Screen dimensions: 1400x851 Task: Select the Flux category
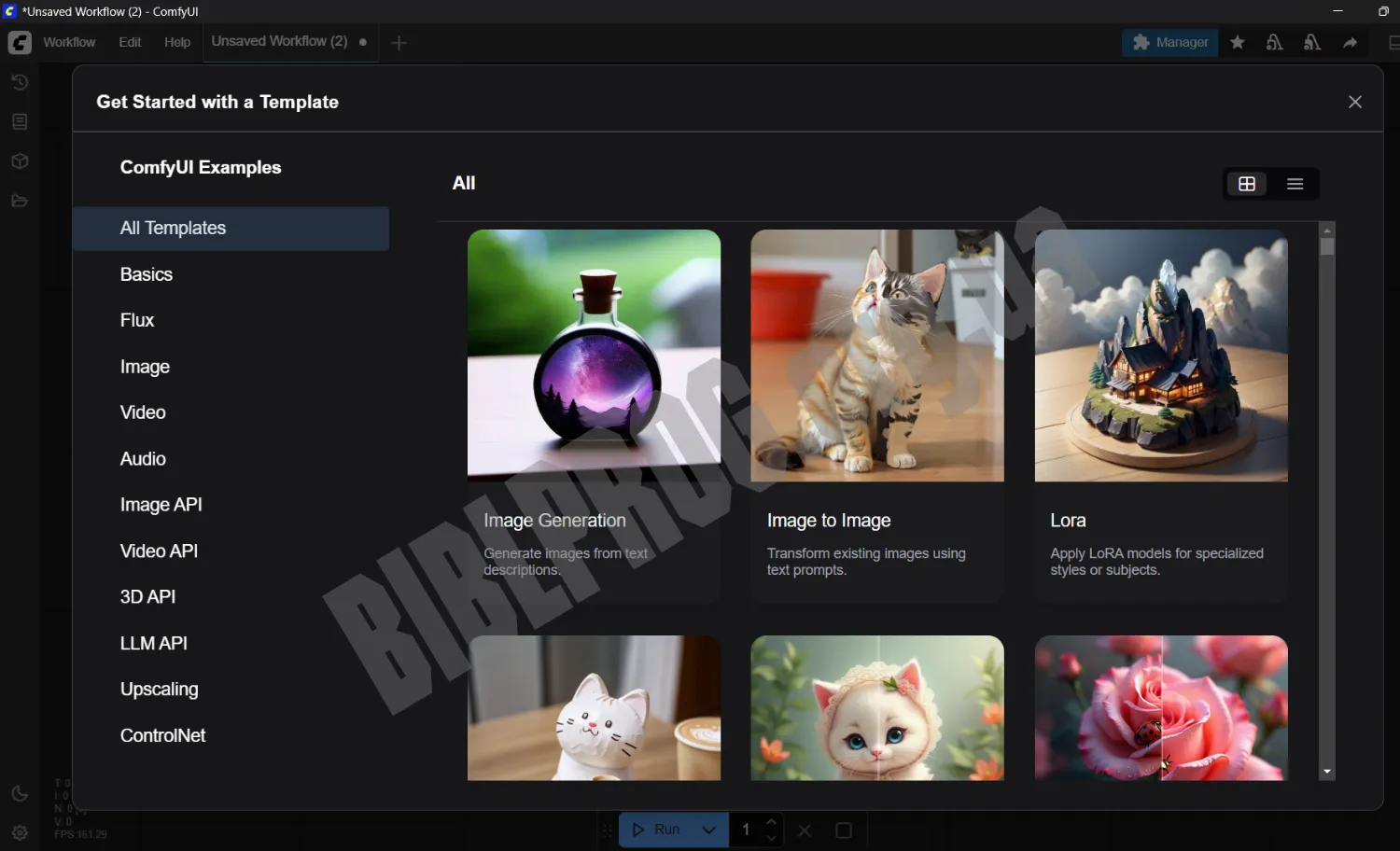click(x=231, y=320)
